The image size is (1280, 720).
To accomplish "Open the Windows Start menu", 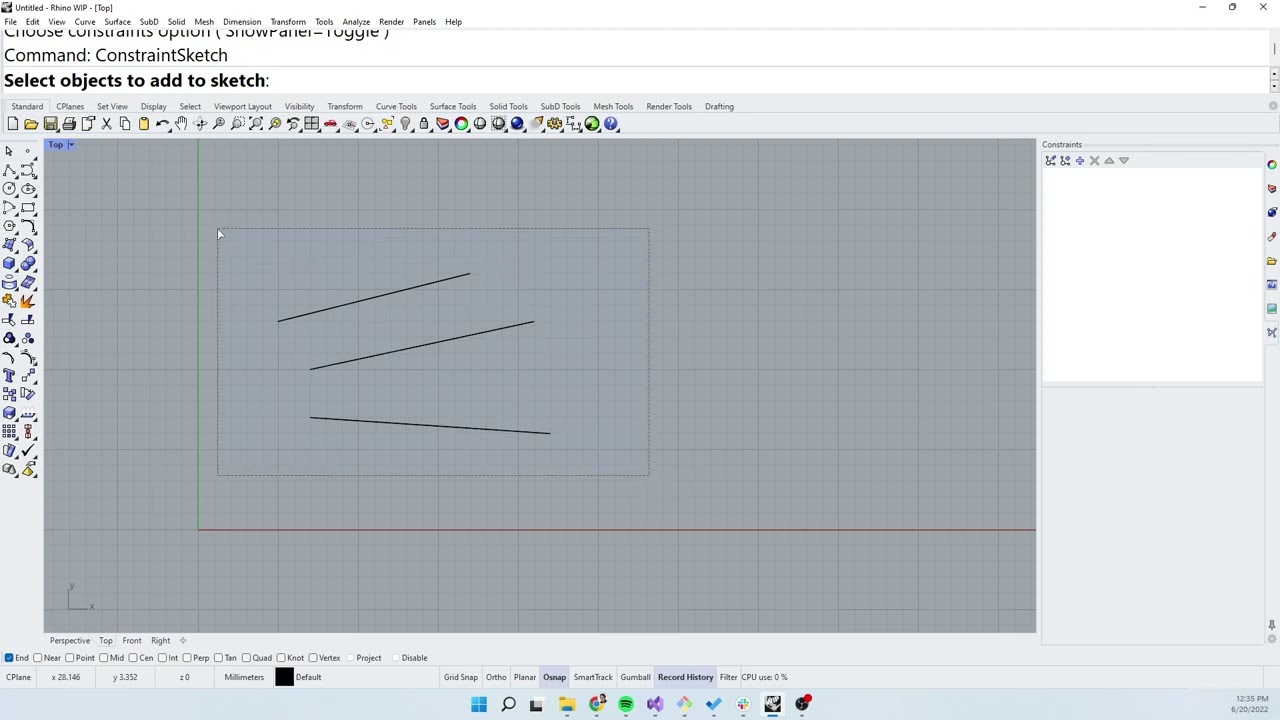I will coord(479,705).
